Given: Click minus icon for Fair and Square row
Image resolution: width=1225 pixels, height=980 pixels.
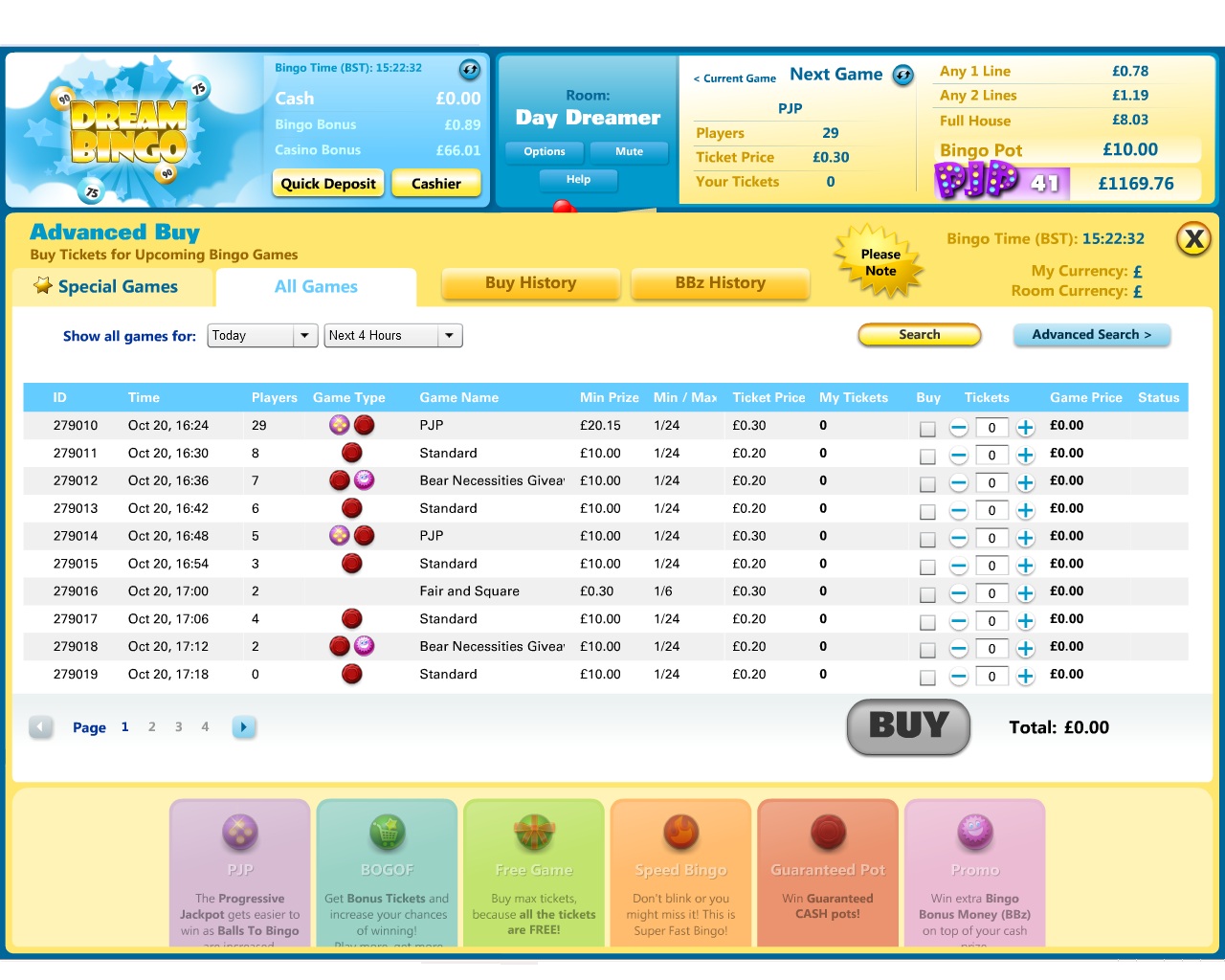Looking at the screenshot, I should click(x=958, y=593).
